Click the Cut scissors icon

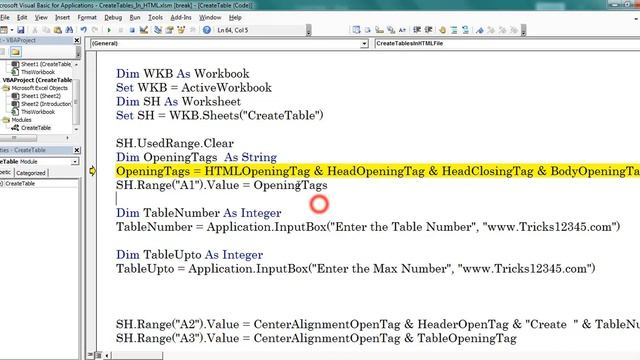click(x=35, y=30)
